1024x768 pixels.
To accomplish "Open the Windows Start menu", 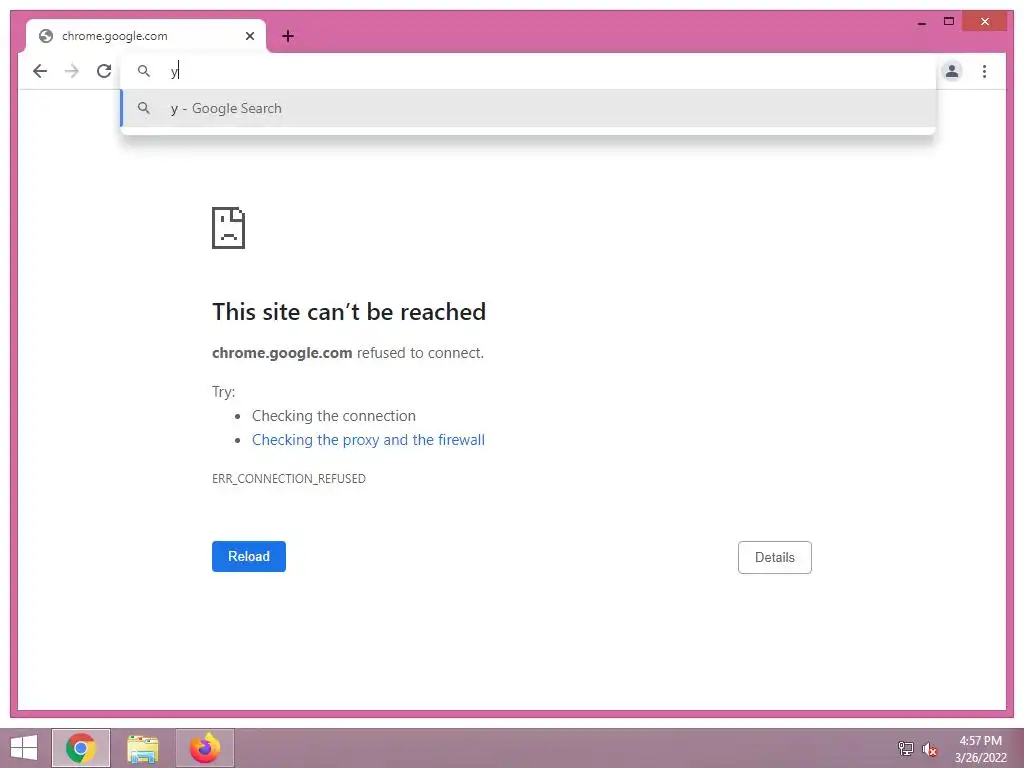I will pos(24,748).
